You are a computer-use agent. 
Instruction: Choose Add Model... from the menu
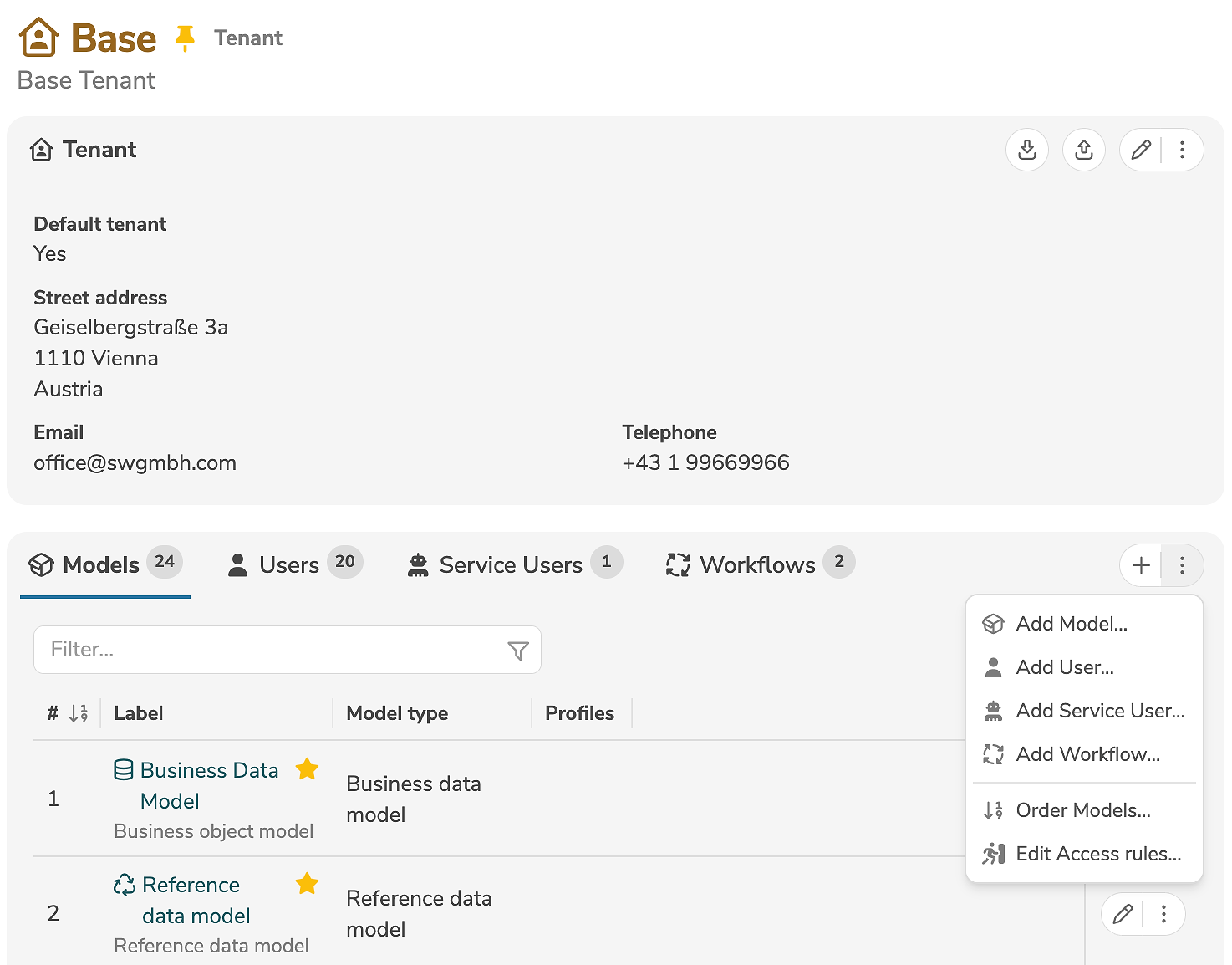point(1072,624)
